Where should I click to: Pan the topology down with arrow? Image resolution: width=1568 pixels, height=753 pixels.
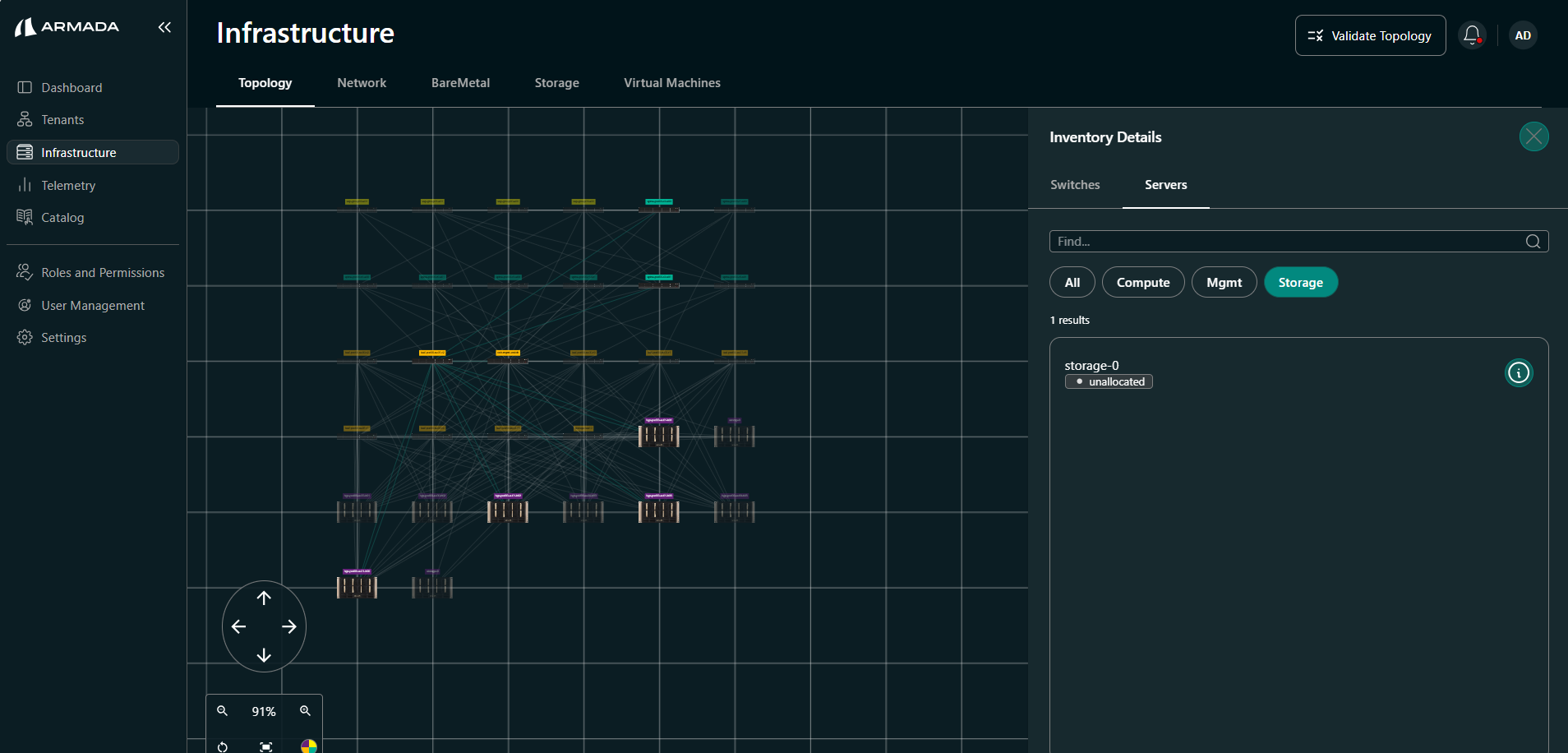click(x=264, y=655)
